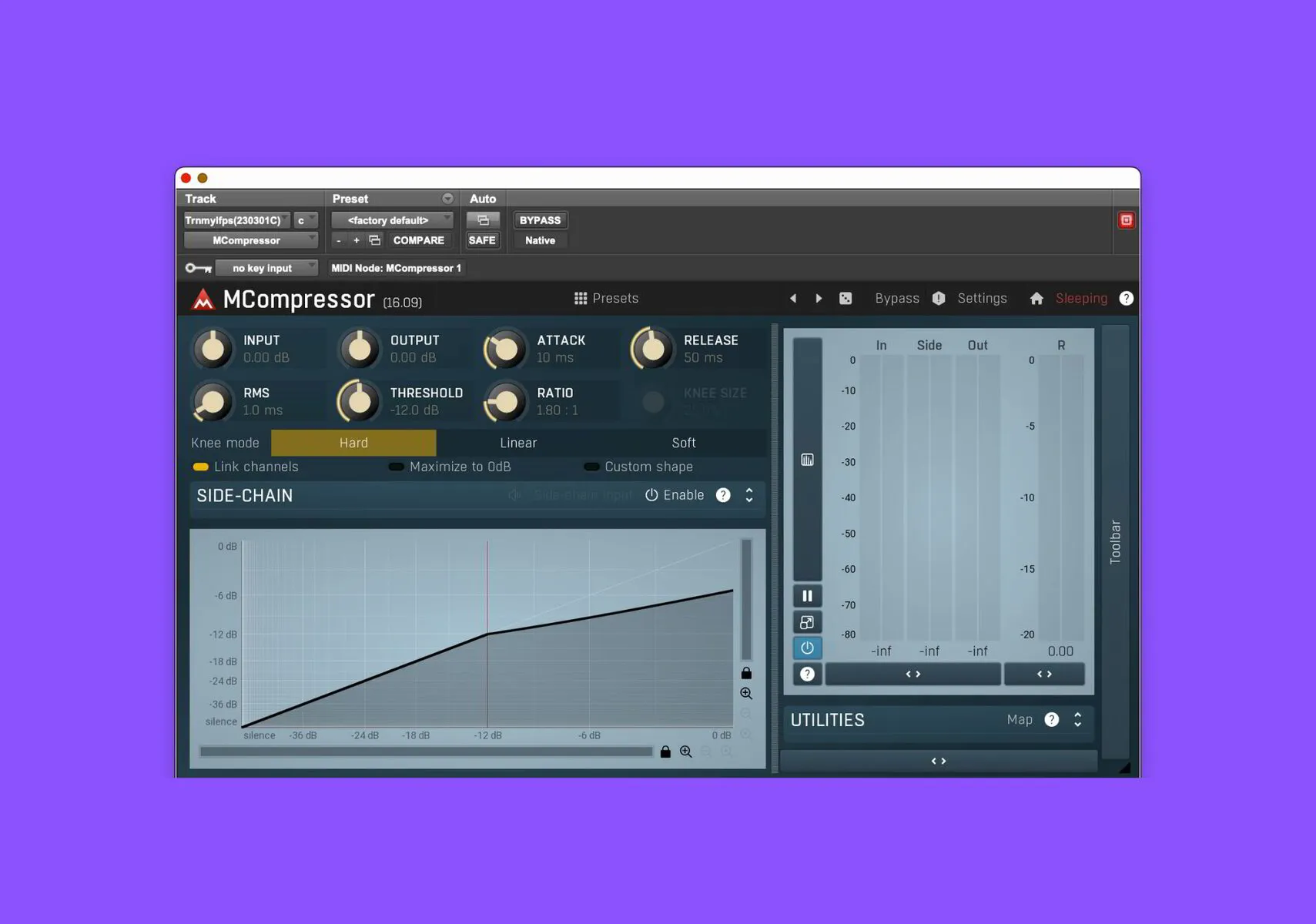Click the BYPASS button
Viewport: 1316px width, 924px height.
coord(539,220)
